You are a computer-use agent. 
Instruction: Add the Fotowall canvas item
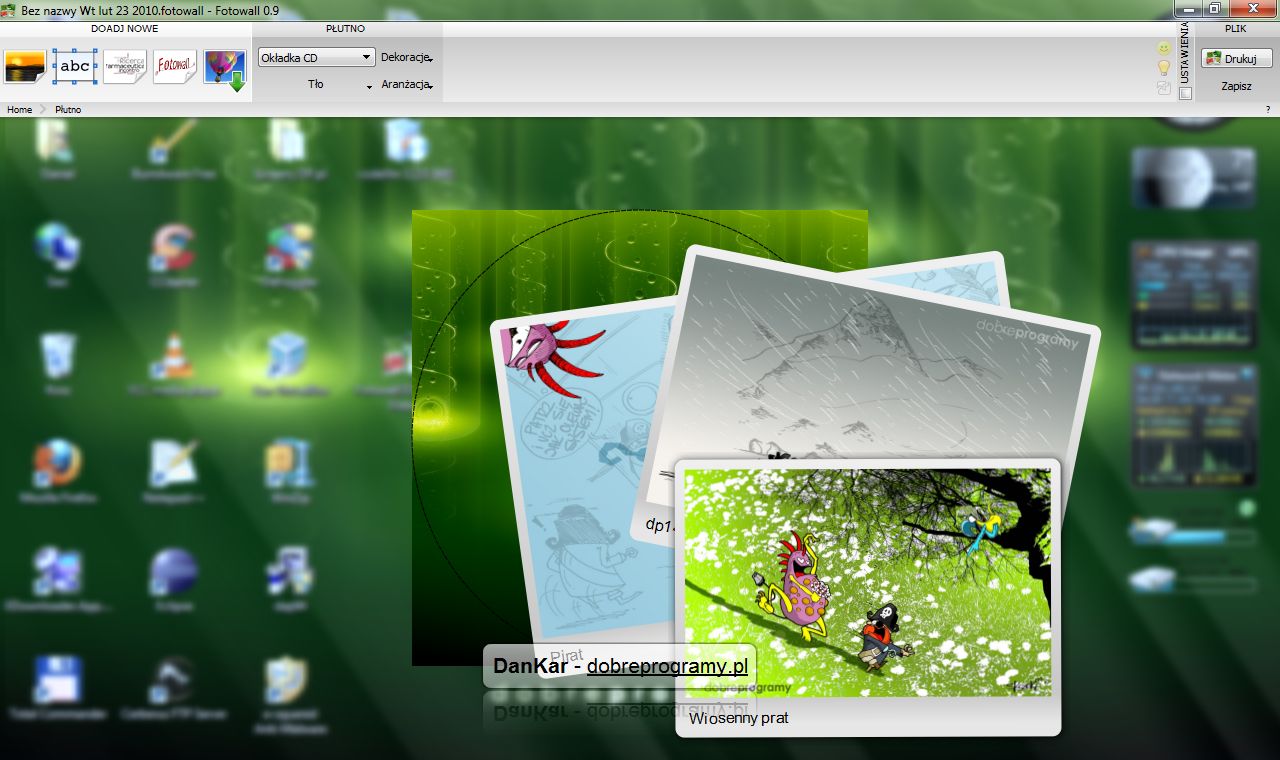[x=175, y=67]
